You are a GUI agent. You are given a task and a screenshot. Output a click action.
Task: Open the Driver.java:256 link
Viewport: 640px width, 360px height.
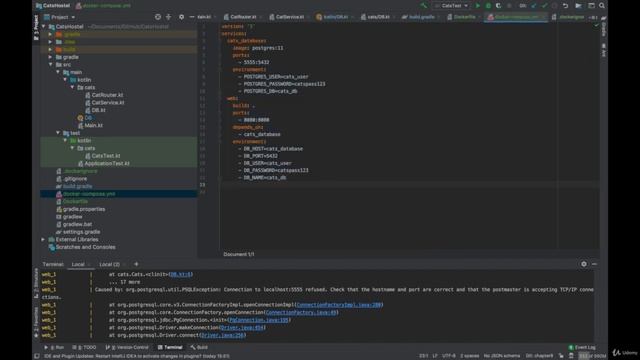coord(222,336)
